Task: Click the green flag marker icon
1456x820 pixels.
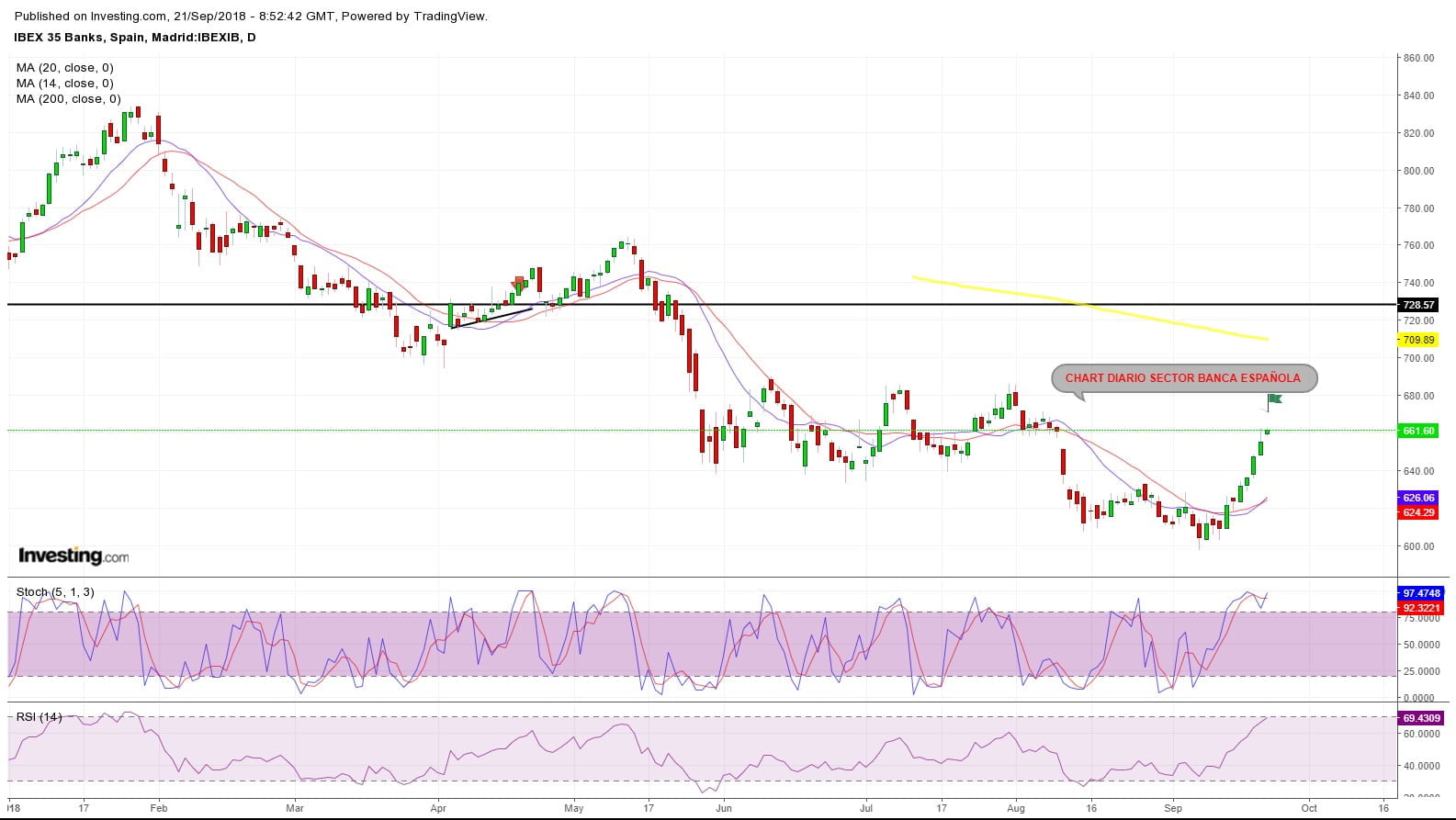Action: tap(1274, 399)
